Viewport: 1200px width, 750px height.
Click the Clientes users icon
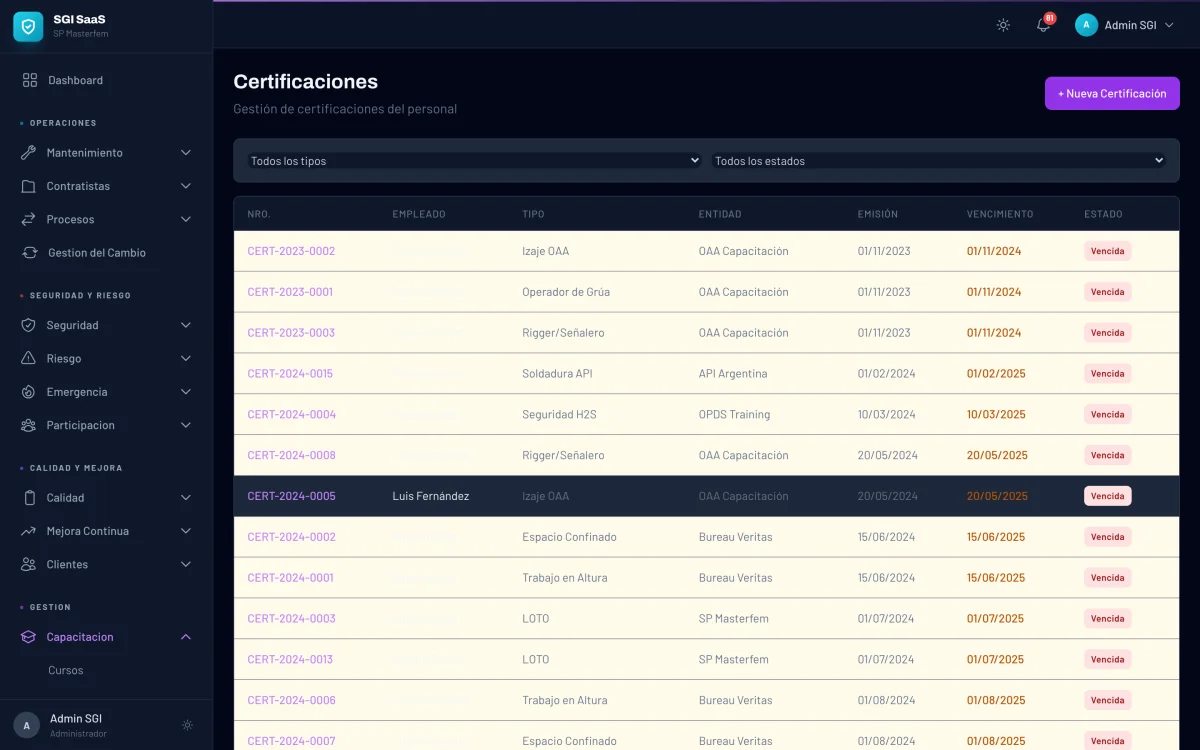[29, 564]
